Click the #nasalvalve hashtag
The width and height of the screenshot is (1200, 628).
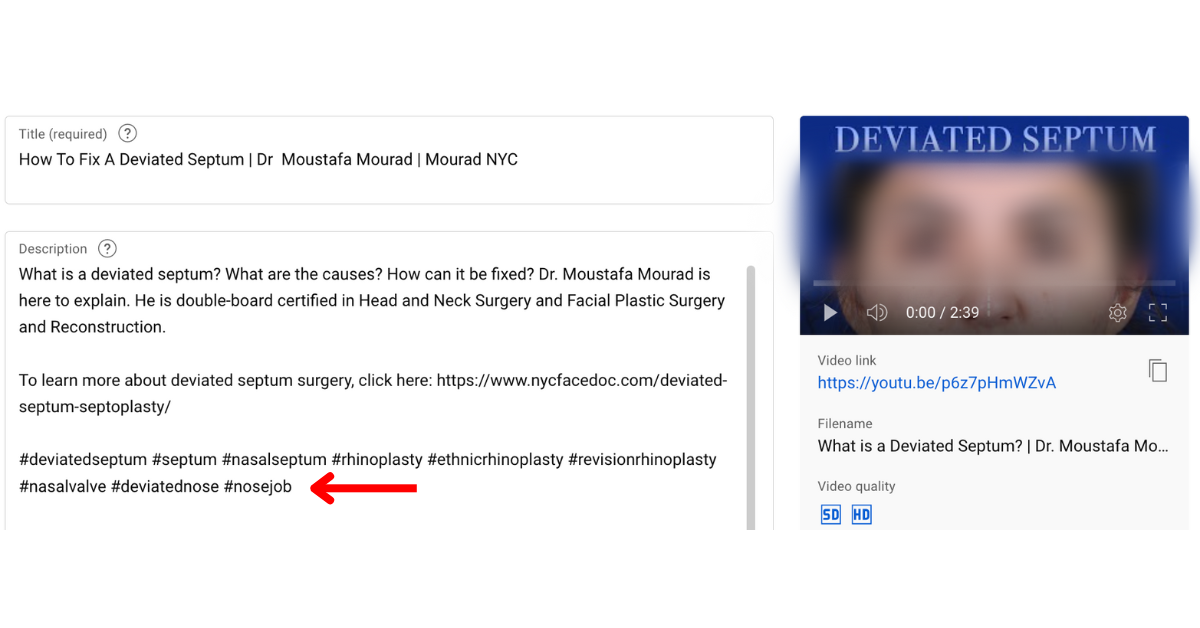click(x=63, y=487)
